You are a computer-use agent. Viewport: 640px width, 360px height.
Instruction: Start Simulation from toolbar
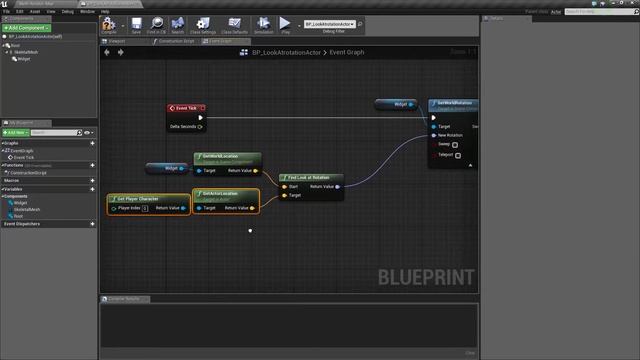tap(264, 25)
